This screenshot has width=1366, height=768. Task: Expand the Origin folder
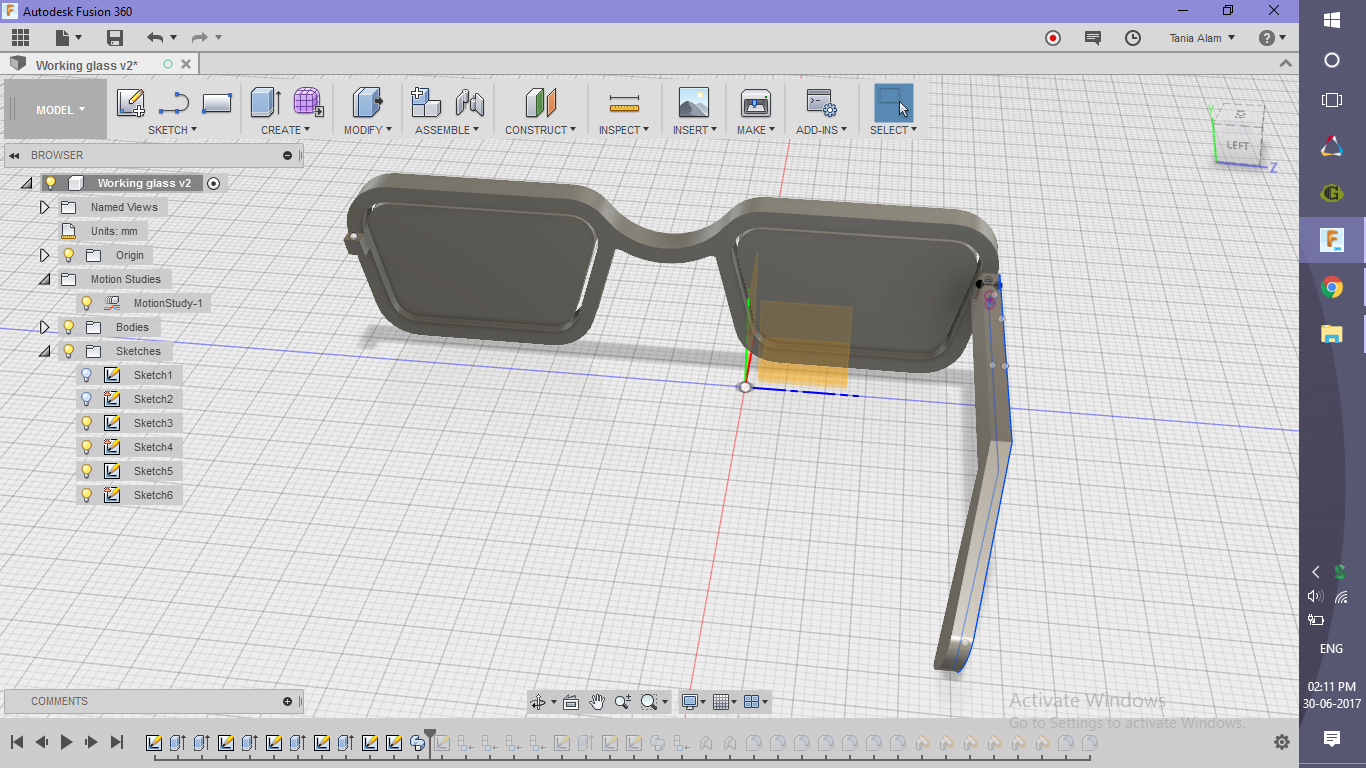point(44,255)
